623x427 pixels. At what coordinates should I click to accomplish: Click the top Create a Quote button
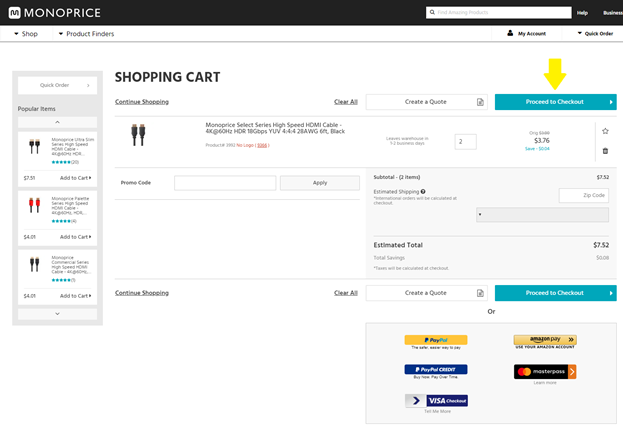pos(426,102)
